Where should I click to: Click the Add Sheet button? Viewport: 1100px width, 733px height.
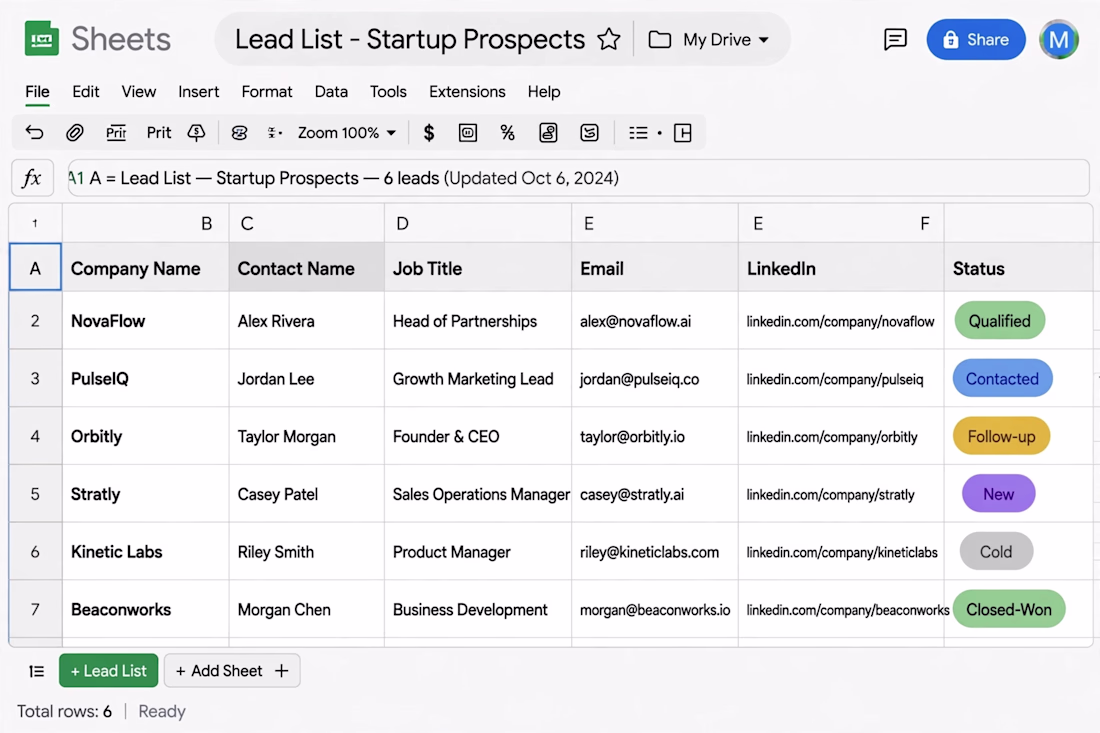pos(232,671)
